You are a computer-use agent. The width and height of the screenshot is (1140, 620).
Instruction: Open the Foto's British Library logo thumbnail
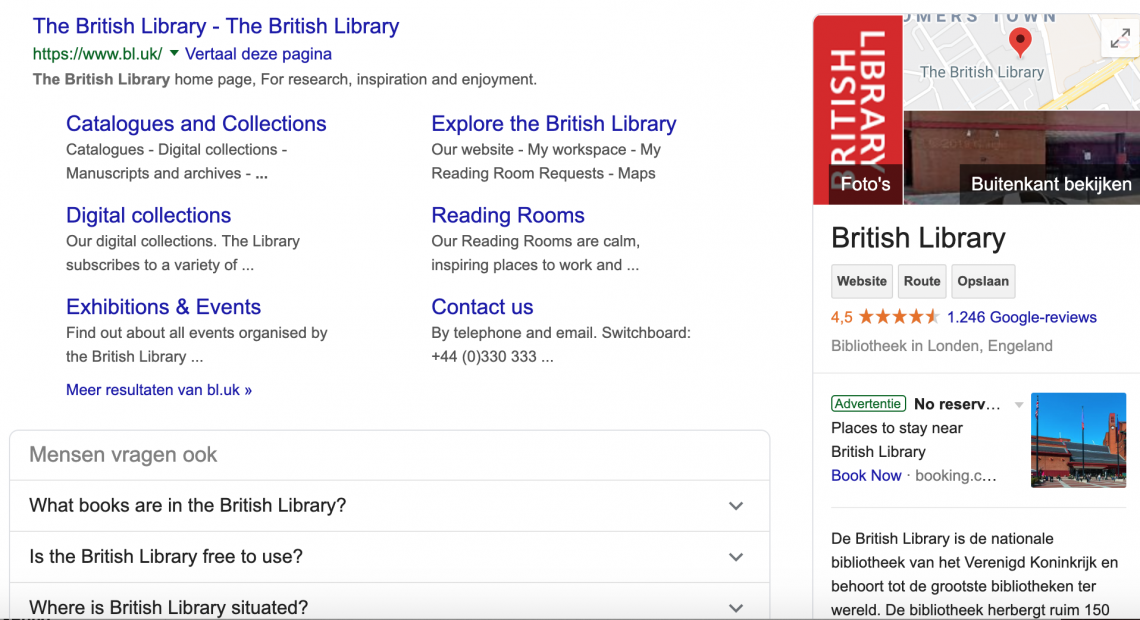[x=858, y=110]
